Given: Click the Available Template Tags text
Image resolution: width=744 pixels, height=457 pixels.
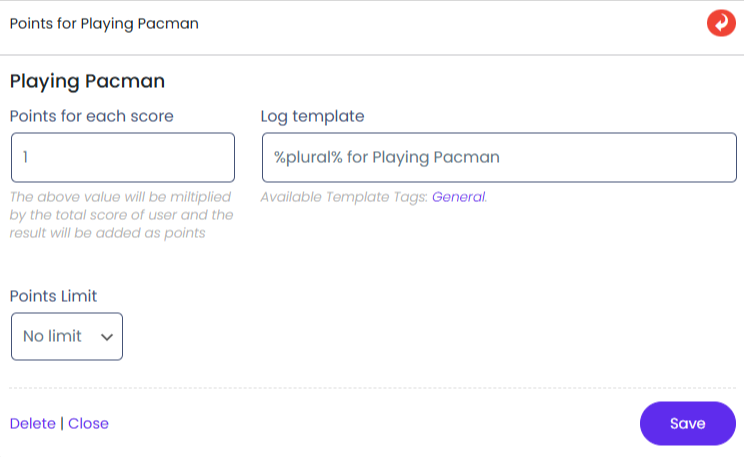Looking at the screenshot, I should coord(344,197).
